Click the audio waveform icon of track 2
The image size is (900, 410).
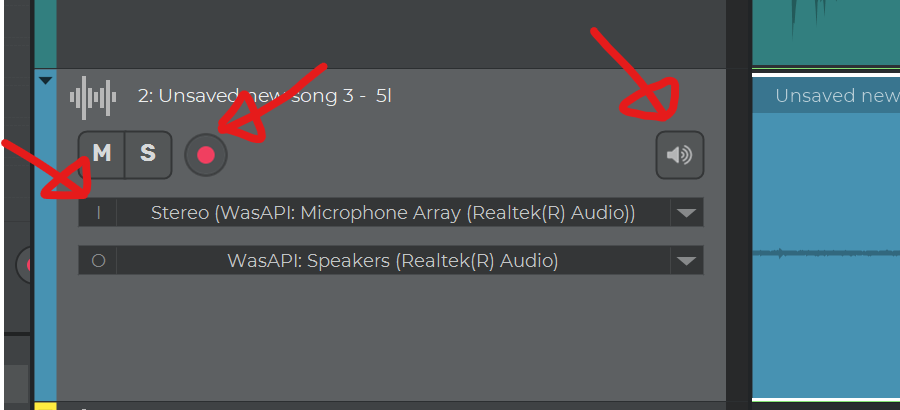click(x=93, y=98)
